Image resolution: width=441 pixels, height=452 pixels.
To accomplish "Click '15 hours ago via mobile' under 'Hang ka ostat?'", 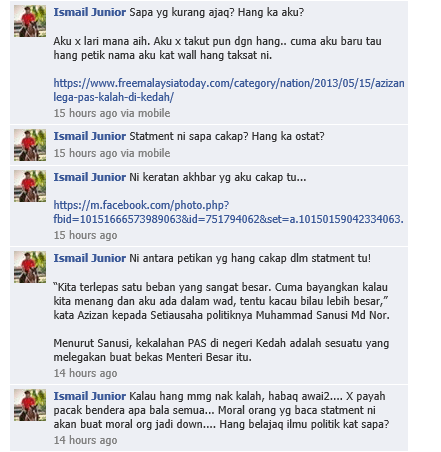I will pos(112,153).
